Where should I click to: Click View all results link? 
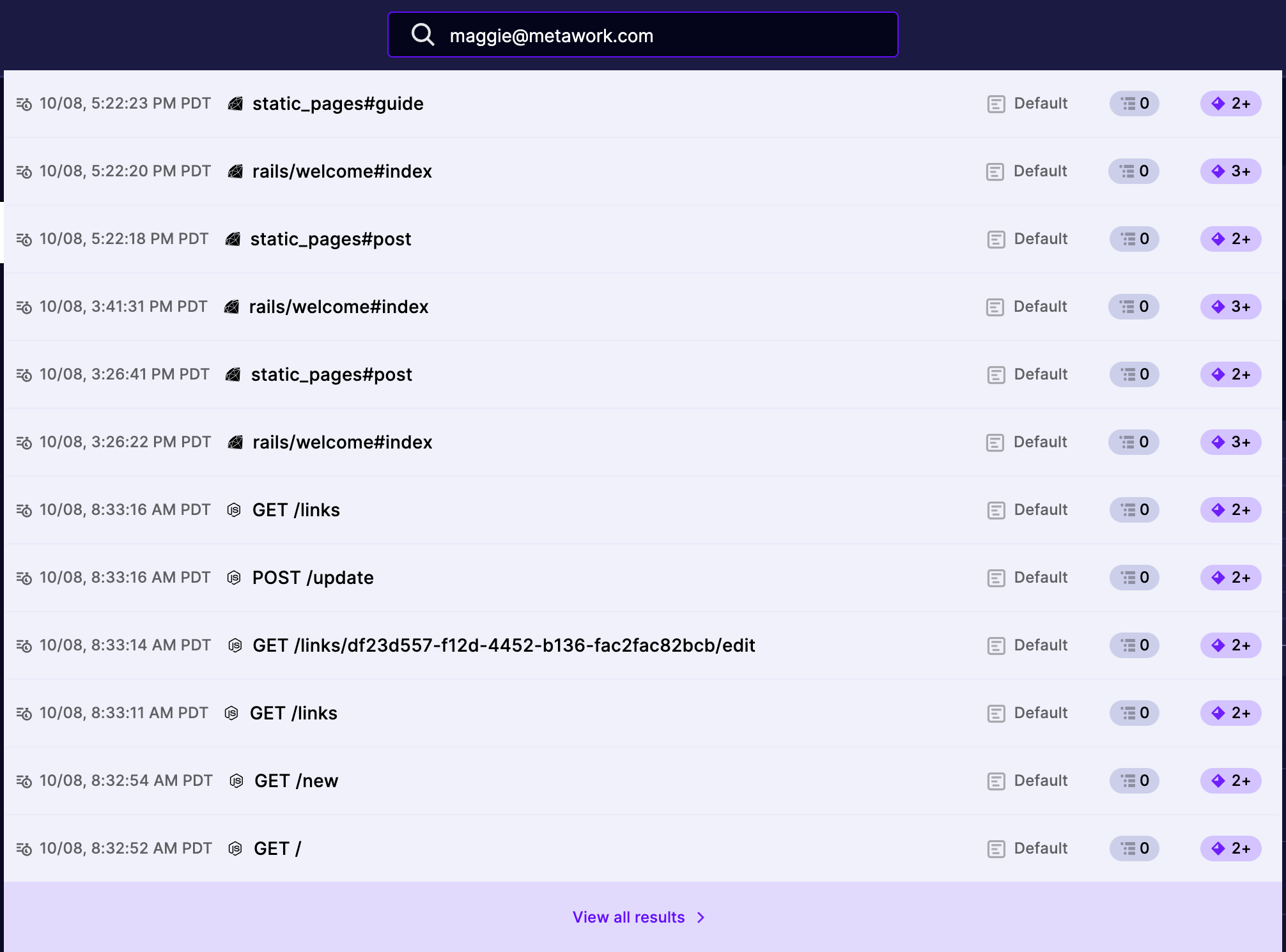[628, 917]
